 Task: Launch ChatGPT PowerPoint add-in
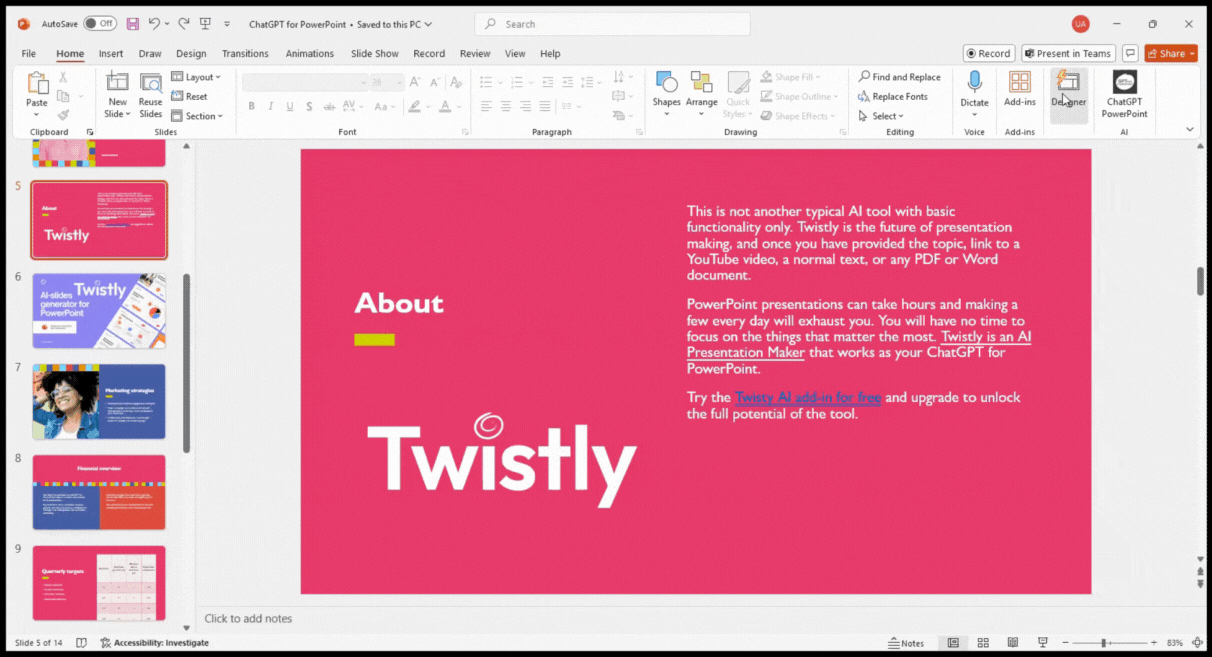1125,95
